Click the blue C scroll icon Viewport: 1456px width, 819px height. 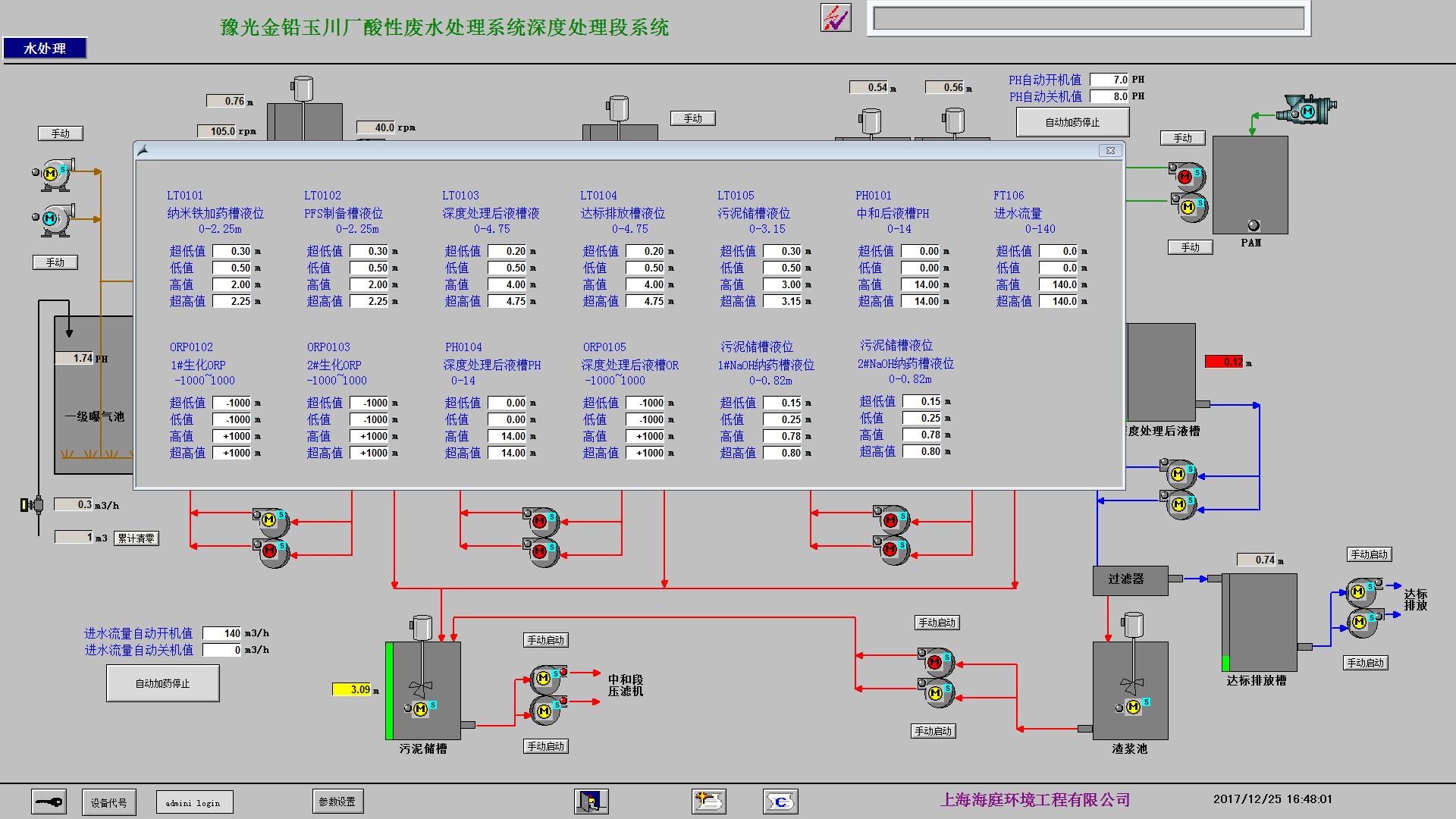pos(780,801)
